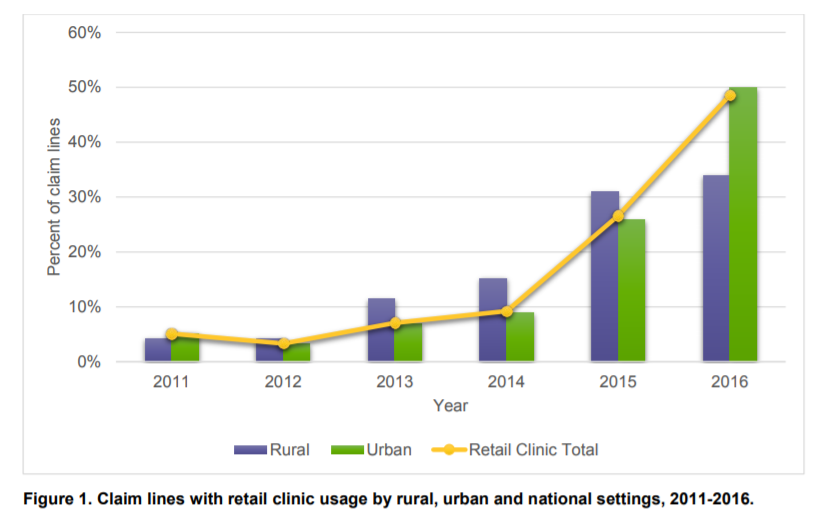Click the 2016 yellow line data point
This screenshot has height=522, width=820.
(x=730, y=95)
